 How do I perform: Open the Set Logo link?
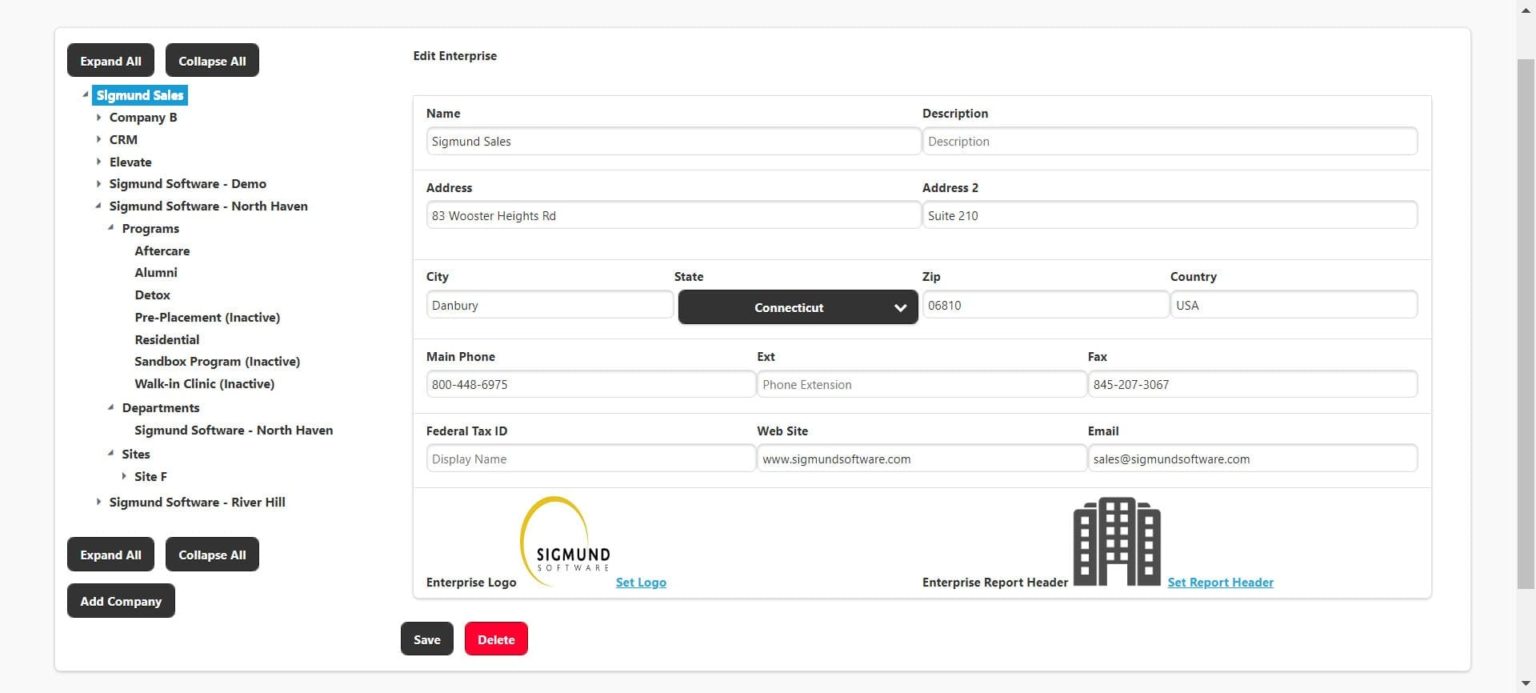click(641, 582)
